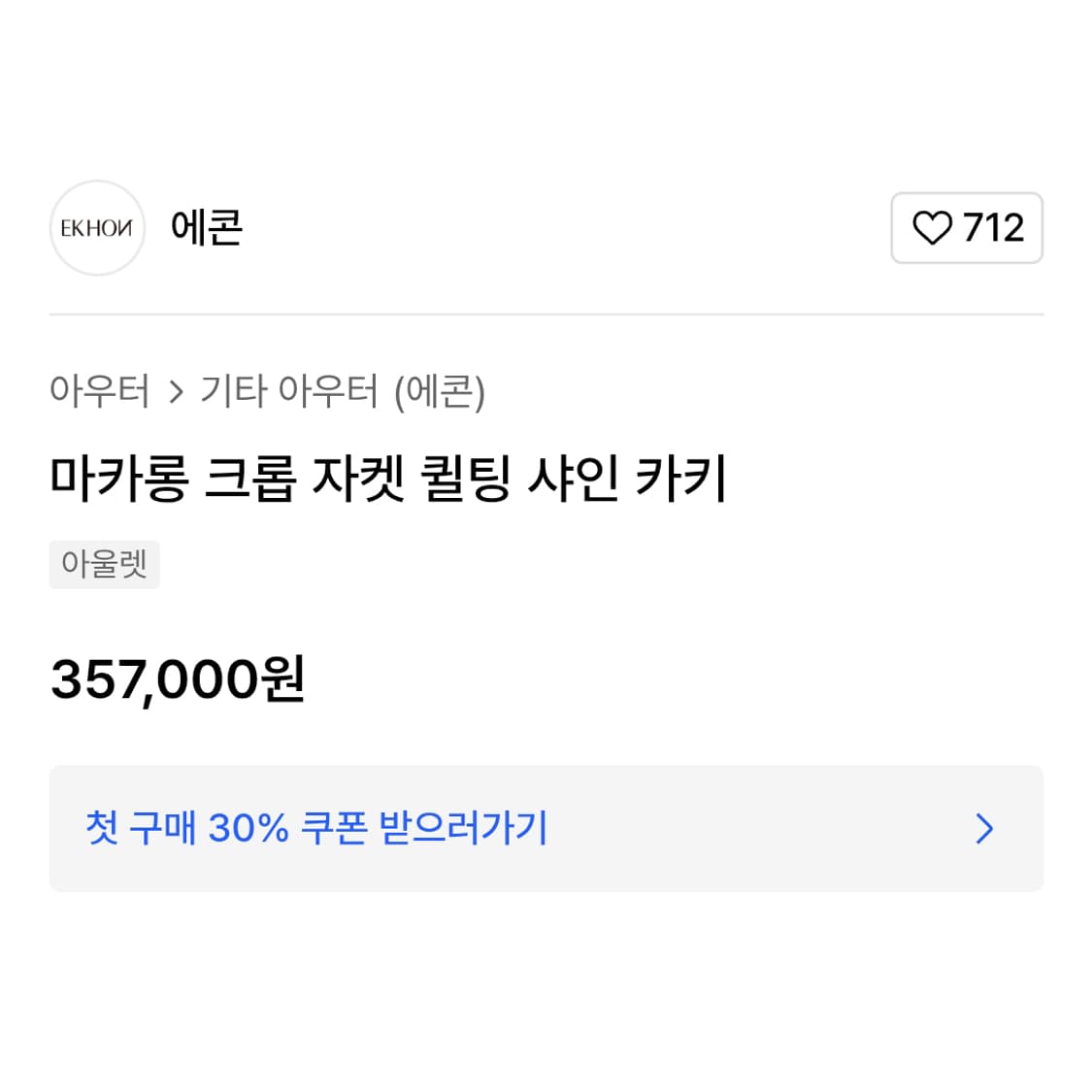The width and height of the screenshot is (1092, 1092).
Task: Select 기타 아우터 (에콘) breadcrumb link
Action: [345, 390]
